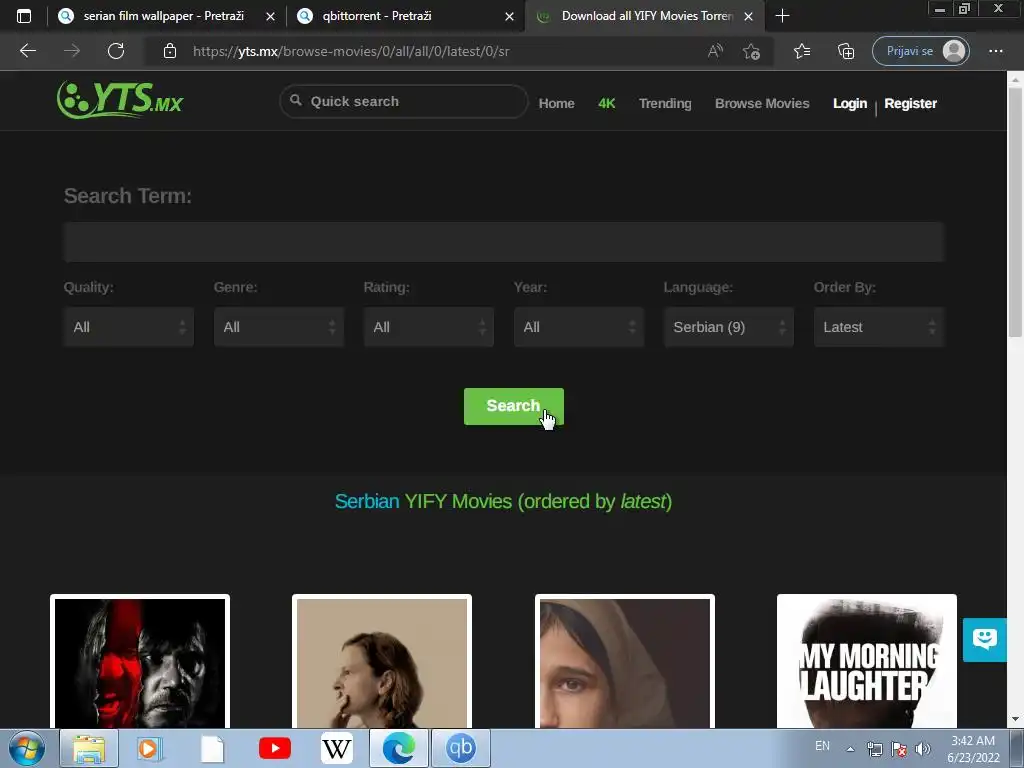Open the Year dropdown
The image size is (1024, 768).
[579, 327]
